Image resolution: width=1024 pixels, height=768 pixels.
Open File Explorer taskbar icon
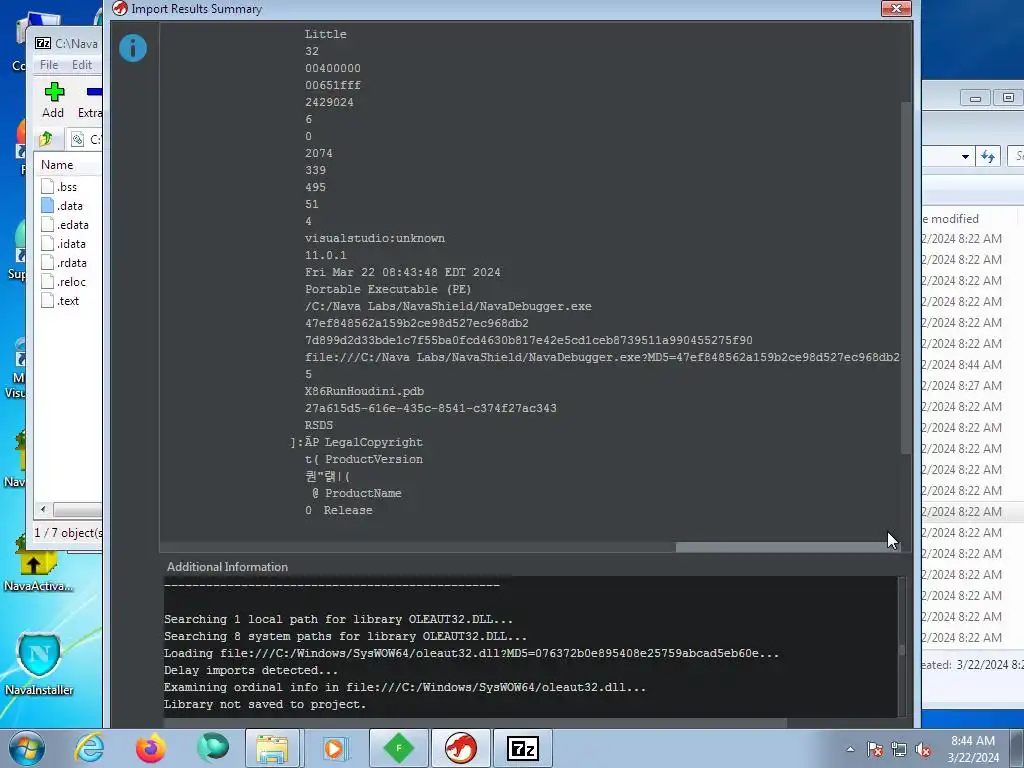coord(272,748)
